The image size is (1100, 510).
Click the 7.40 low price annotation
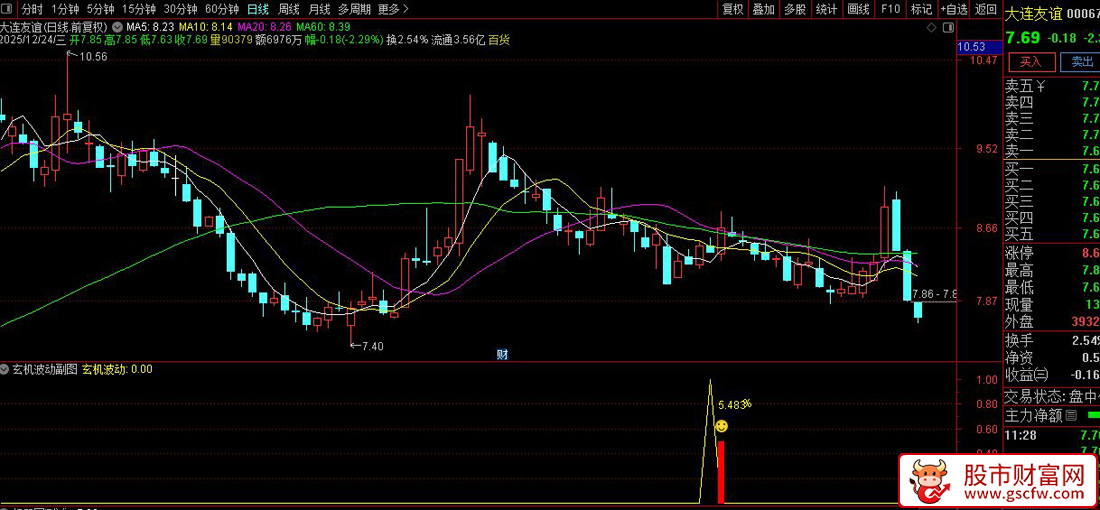[x=373, y=346]
